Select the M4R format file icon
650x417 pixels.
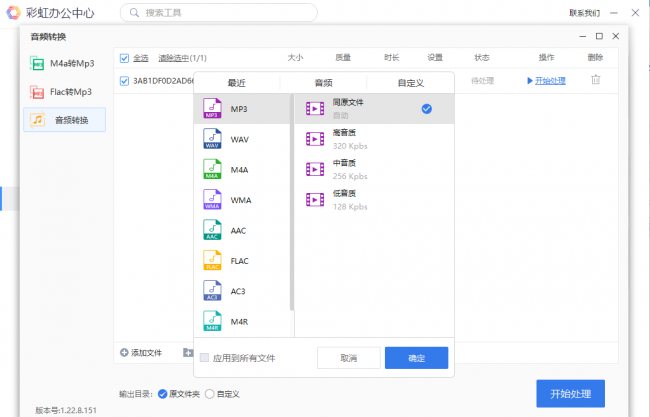pos(212,321)
